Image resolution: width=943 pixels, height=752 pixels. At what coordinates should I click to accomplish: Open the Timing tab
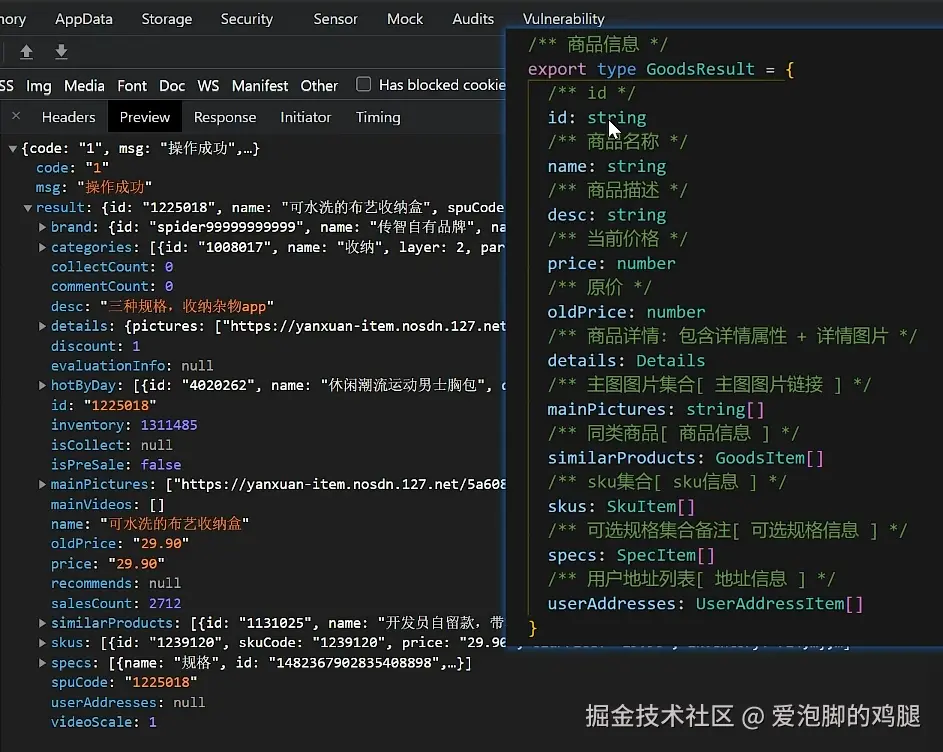point(378,117)
